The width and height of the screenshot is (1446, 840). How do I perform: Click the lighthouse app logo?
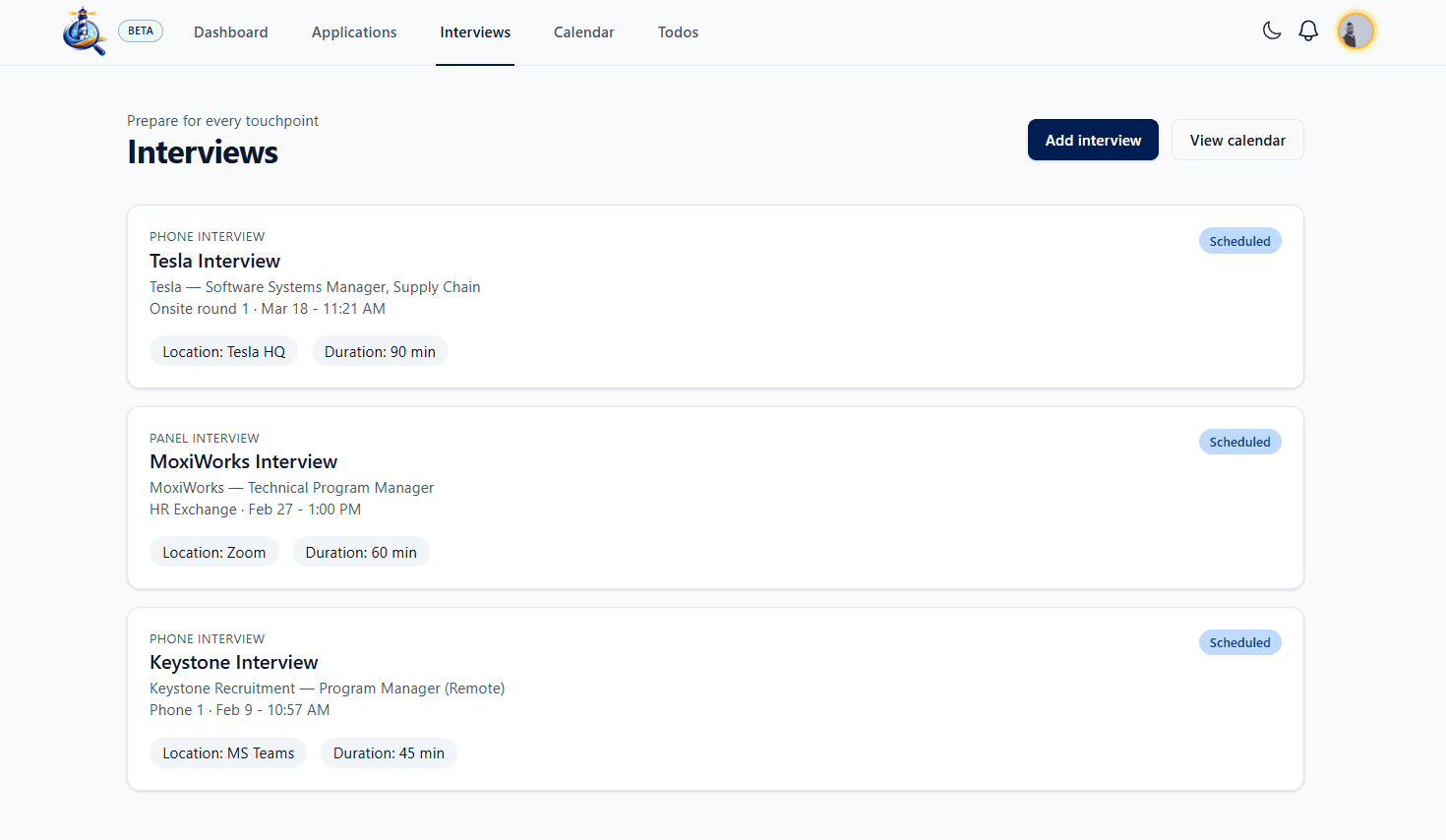tap(85, 31)
